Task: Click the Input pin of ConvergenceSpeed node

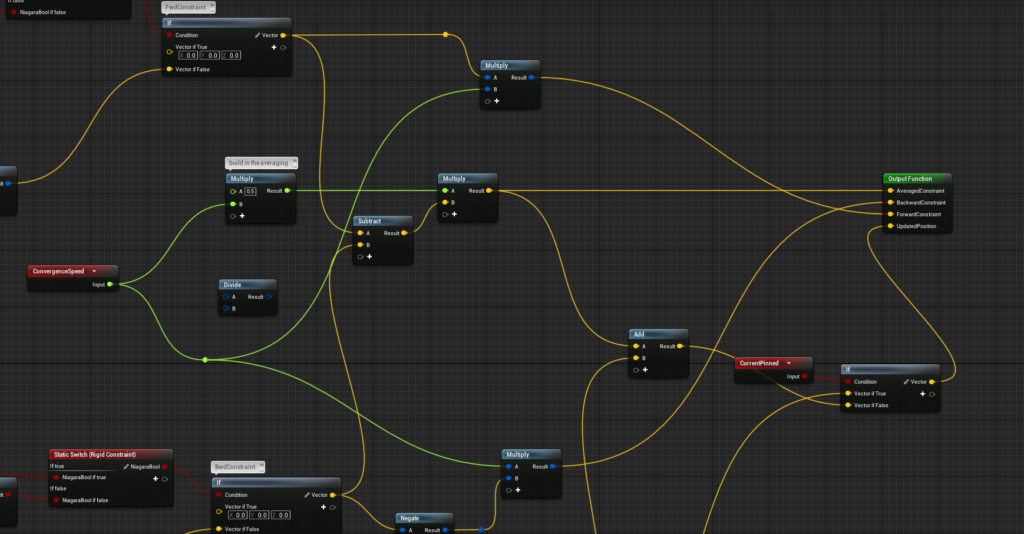Action: click(110, 285)
